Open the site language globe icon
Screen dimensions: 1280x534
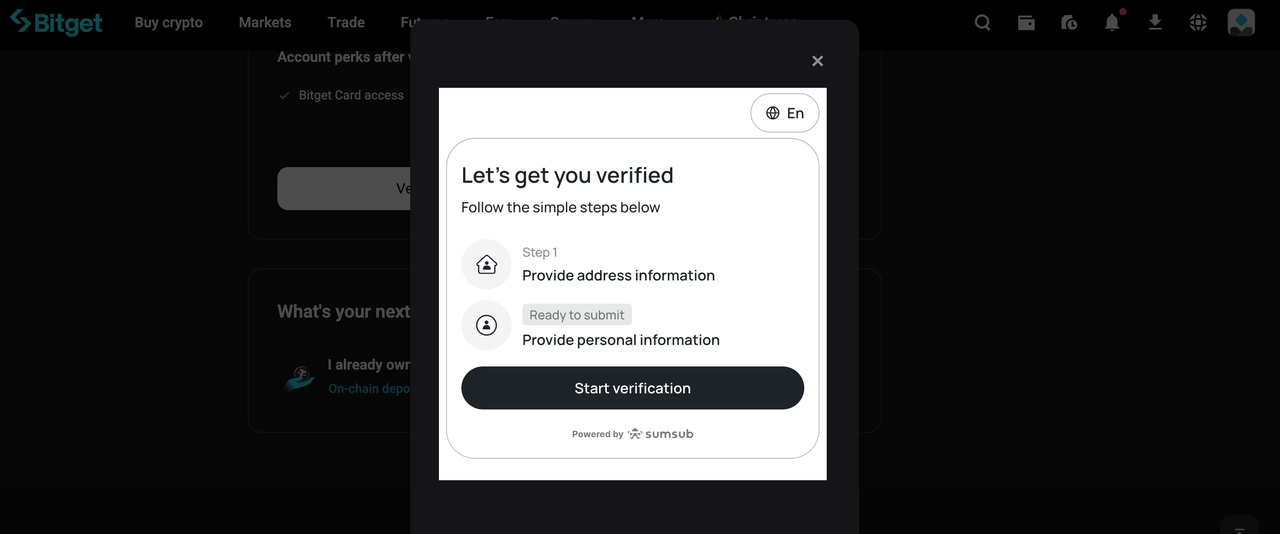(1198, 22)
